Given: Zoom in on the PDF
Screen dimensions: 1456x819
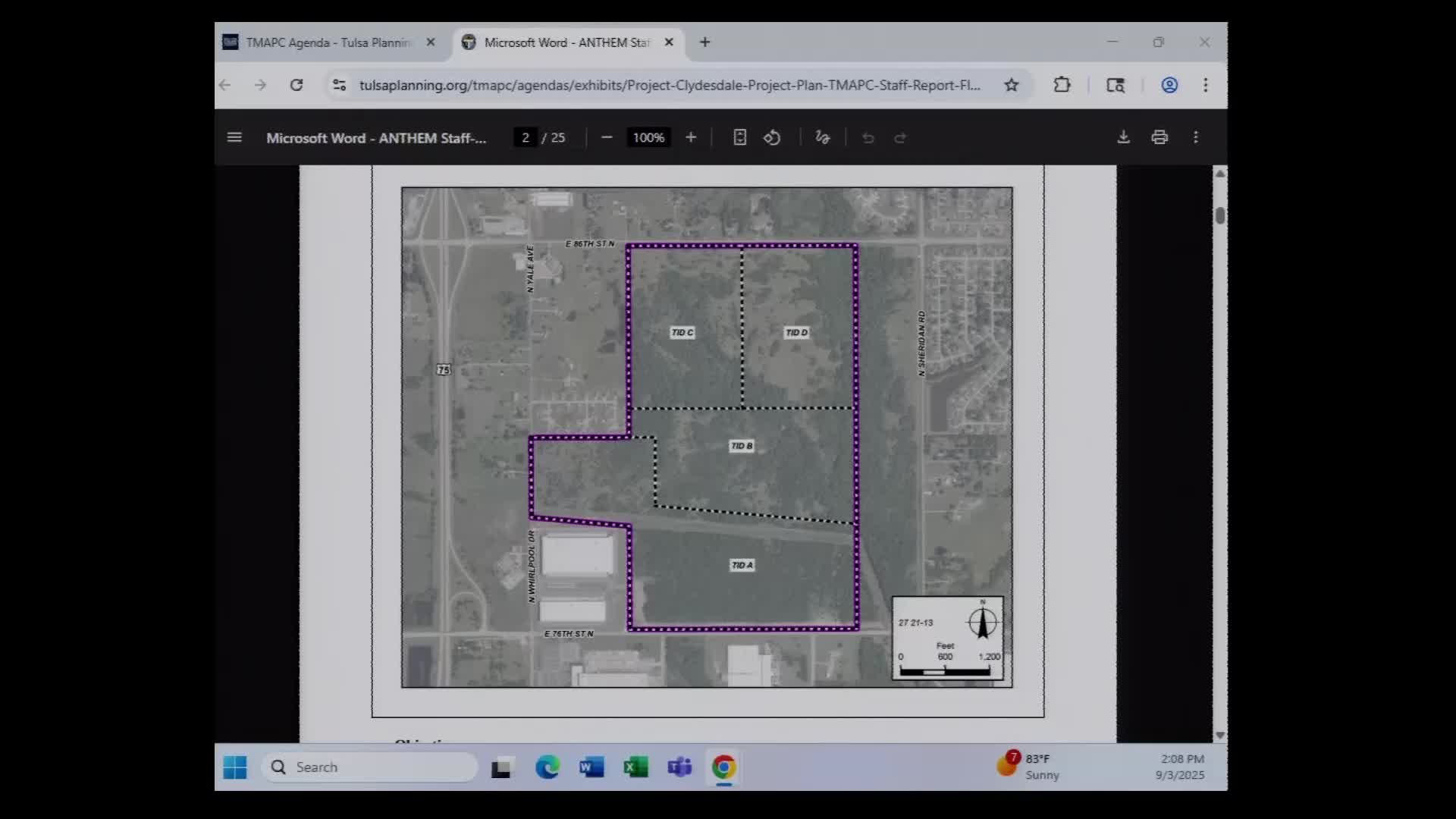Looking at the screenshot, I should tap(691, 137).
